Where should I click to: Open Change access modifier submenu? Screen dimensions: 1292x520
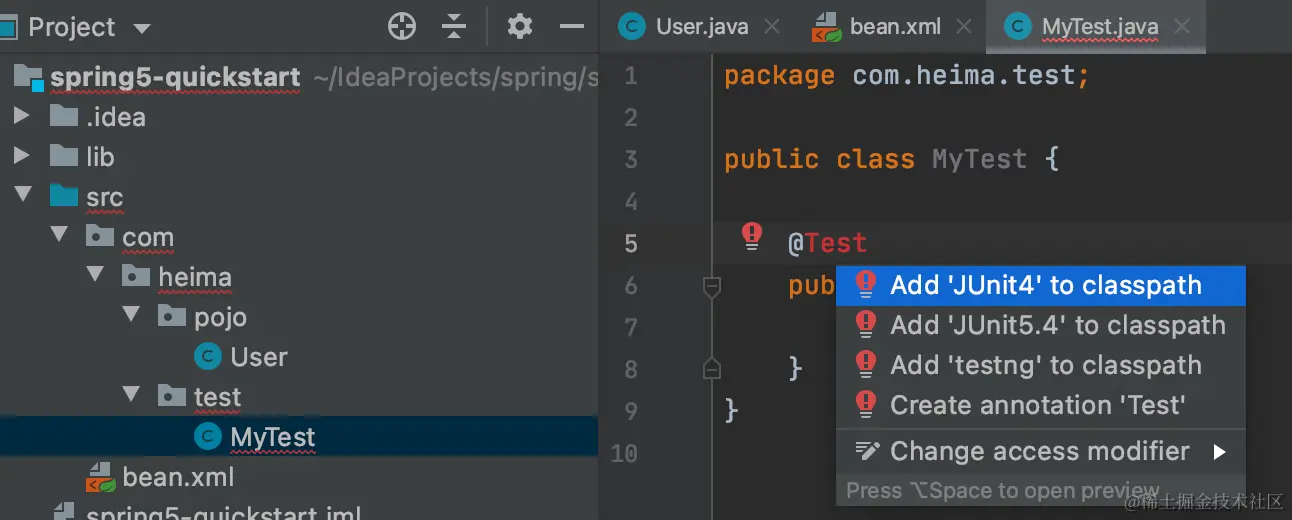point(1040,451)
